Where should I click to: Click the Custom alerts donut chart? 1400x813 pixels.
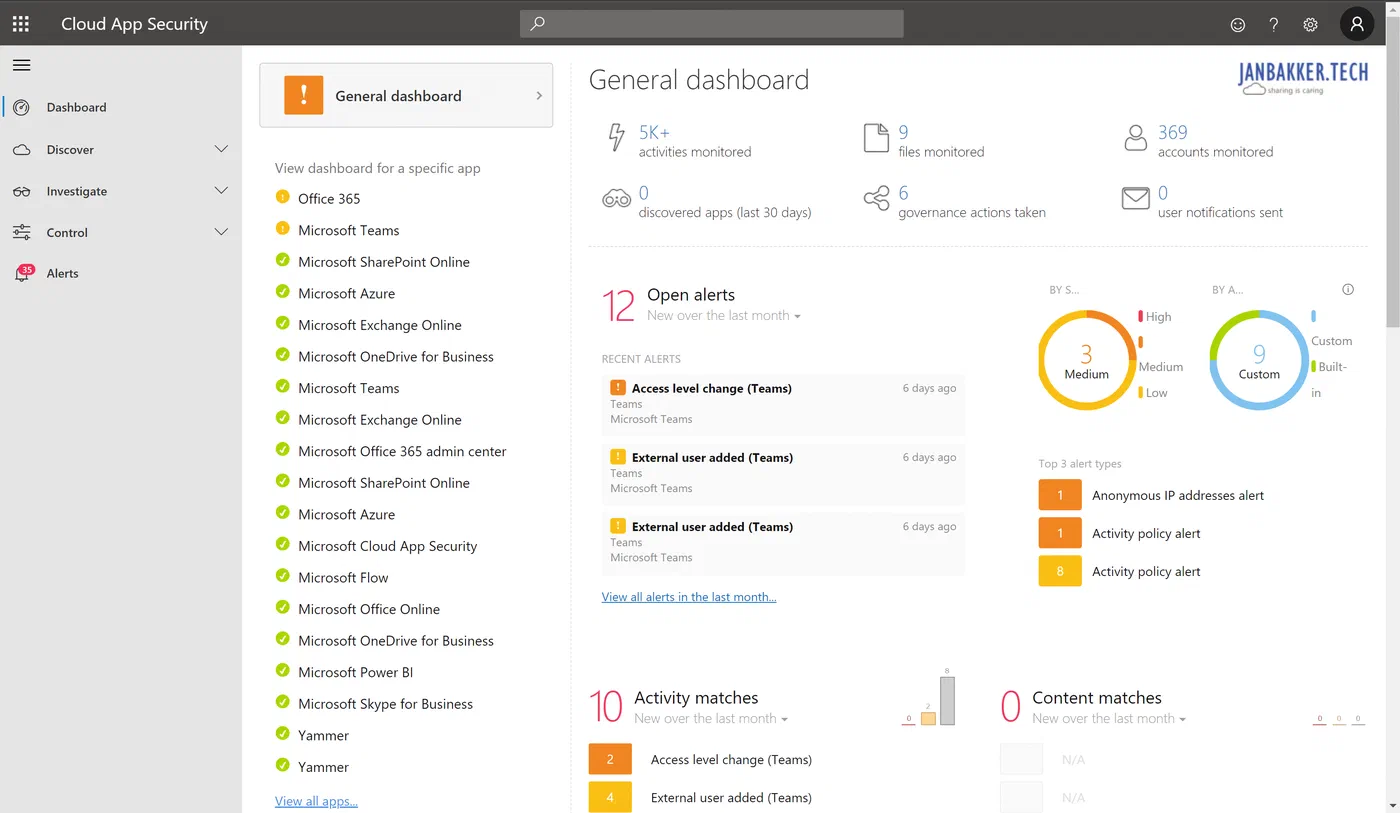[x=1259, y=360]
